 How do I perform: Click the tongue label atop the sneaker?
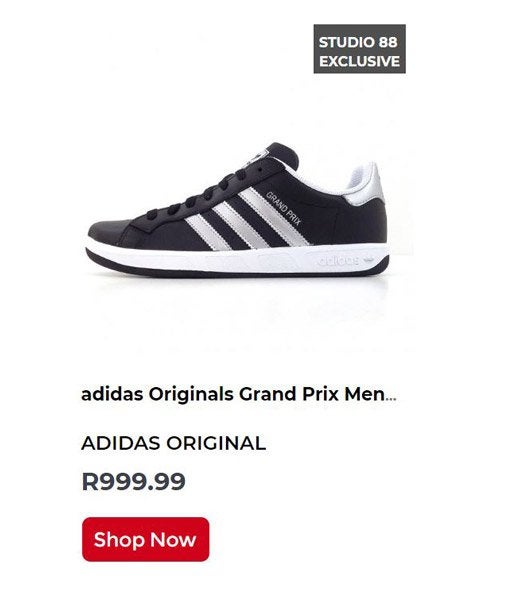click(261, 155)
